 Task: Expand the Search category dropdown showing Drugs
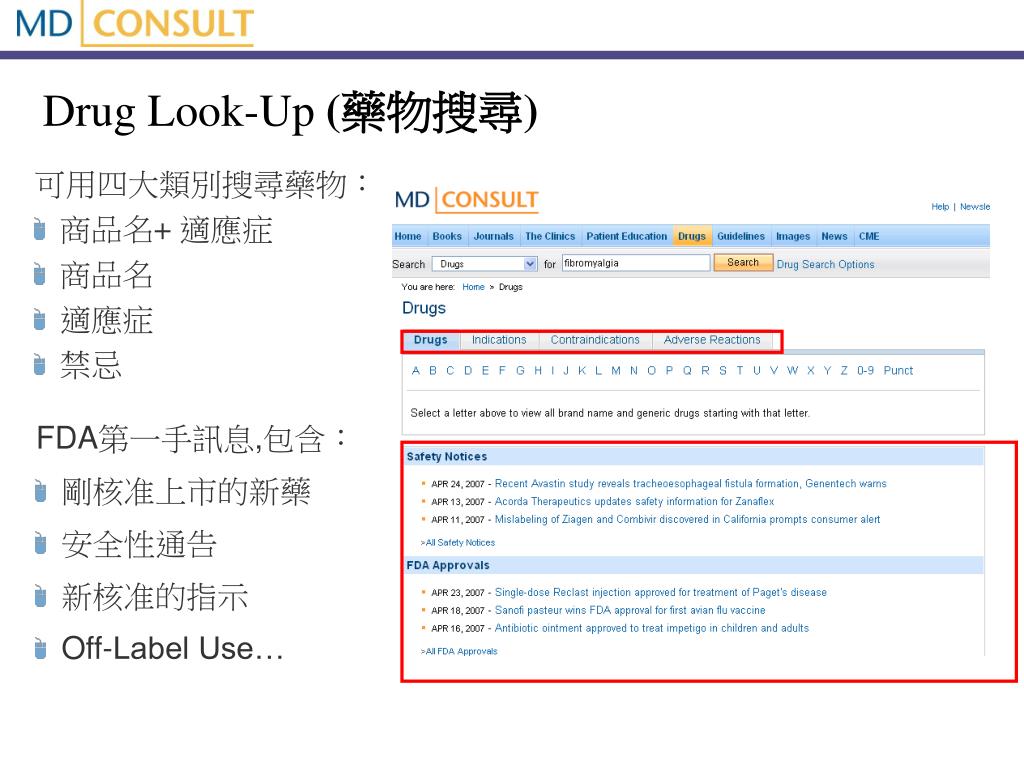[485, 264]
